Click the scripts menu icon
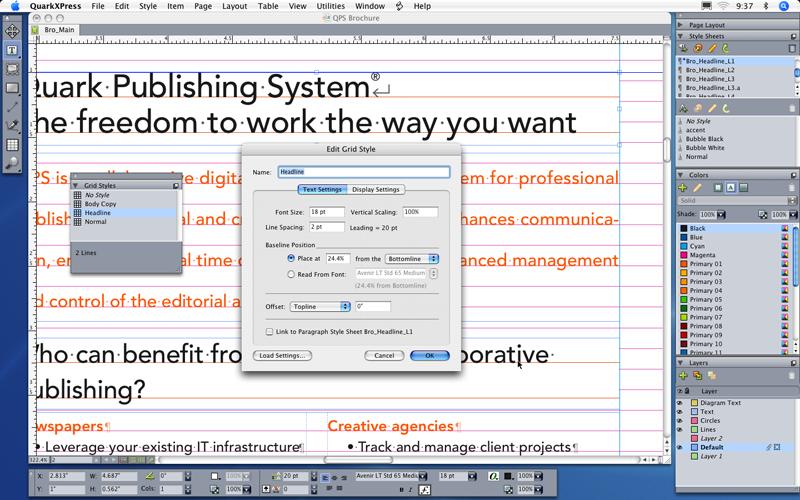Screen dimensions: 800x500 point(399,6)
